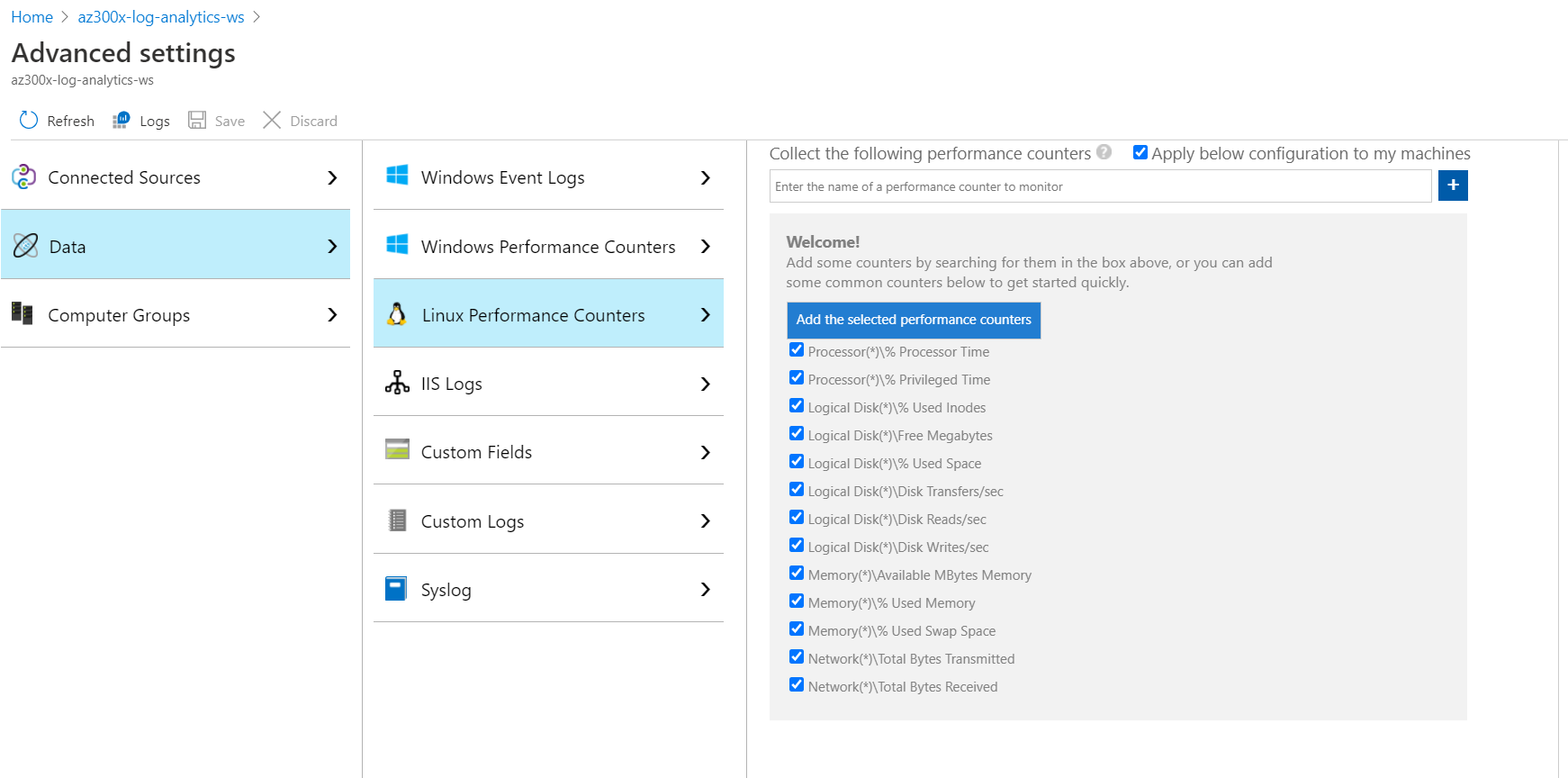
Task: Click the Refresh circular arrow icon
Action: [29, 120]
